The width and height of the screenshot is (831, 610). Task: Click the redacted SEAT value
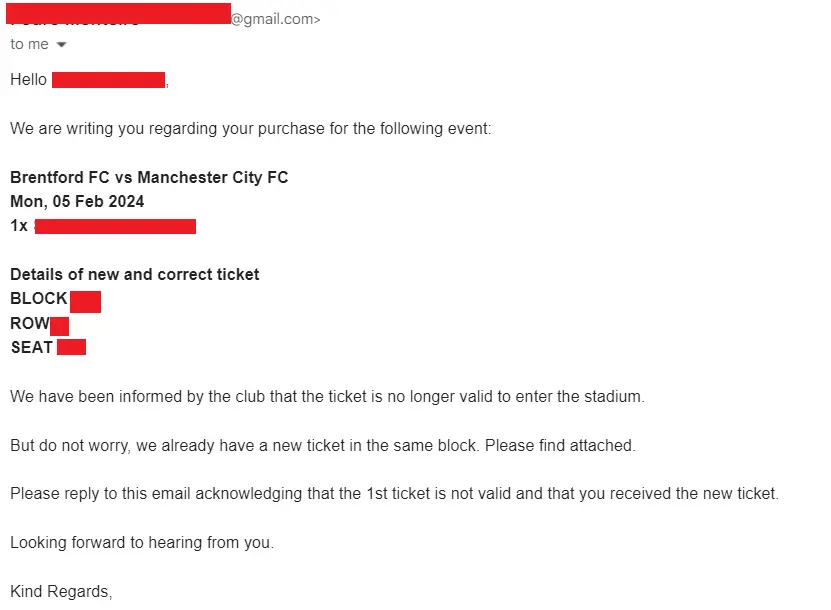[71, 347]
